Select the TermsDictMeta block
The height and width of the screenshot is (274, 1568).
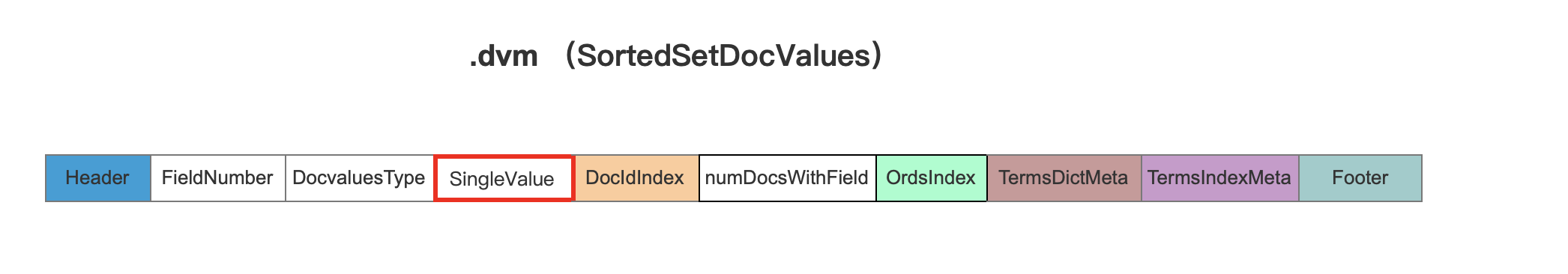(x=1064, y=178)
